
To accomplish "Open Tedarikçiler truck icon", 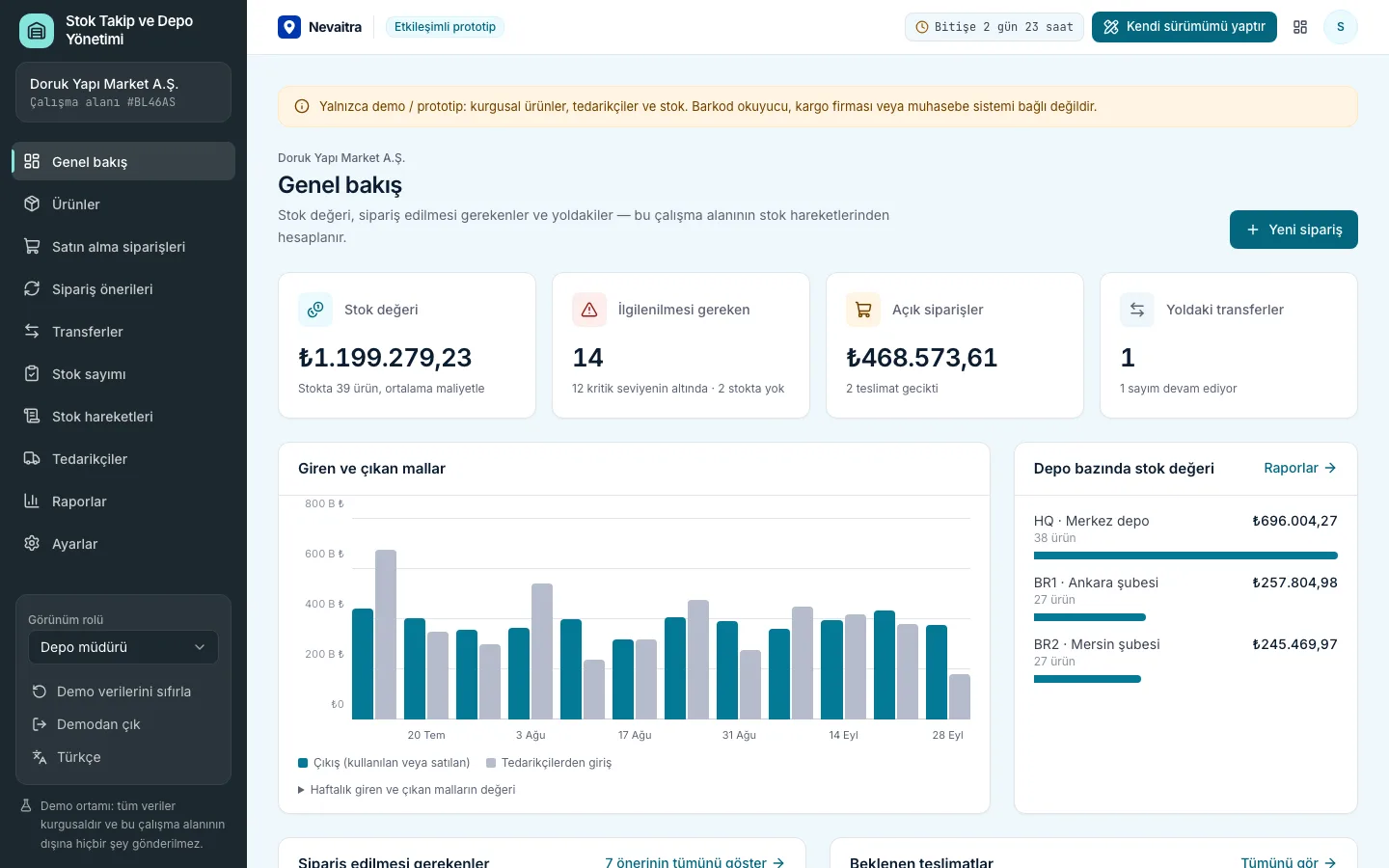I will pyautogui.click(x=32, y=459).
